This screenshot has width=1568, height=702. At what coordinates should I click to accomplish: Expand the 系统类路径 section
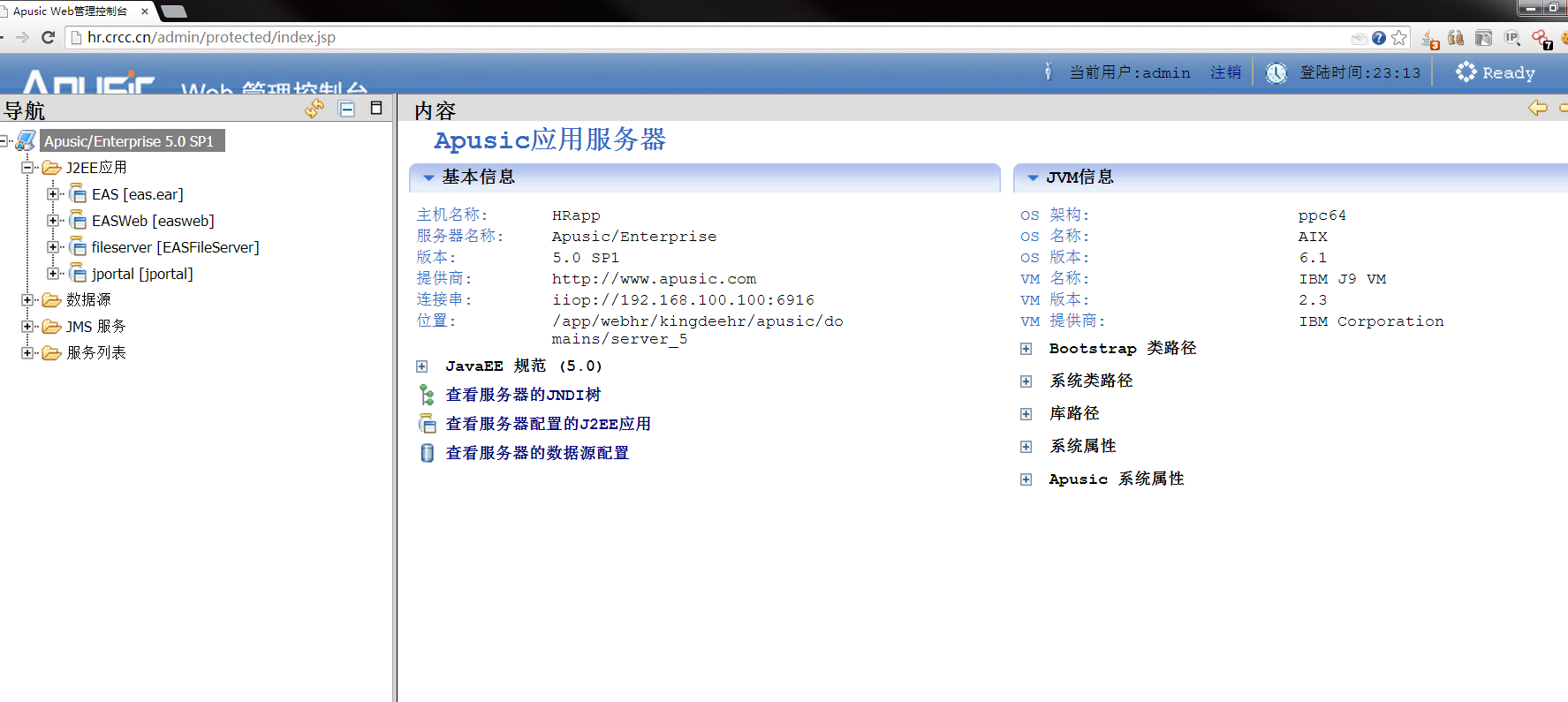pyautogui.click(x=1026, y=381)
